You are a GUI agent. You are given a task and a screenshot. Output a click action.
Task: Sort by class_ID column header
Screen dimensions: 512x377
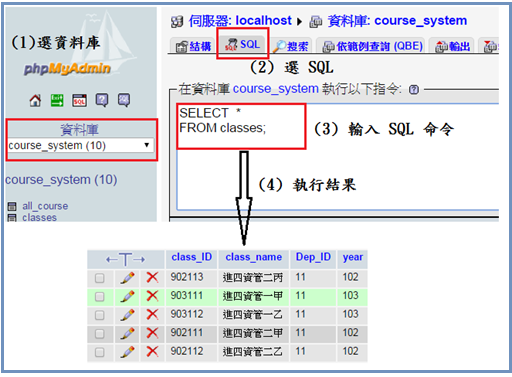(x=192, y=257)
